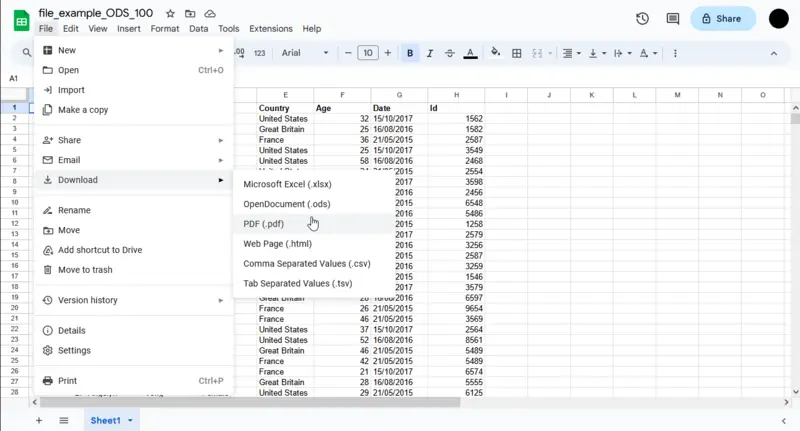Open horizontal align dropdown
Image resolution: width=800 pixels, height=431 pixels.
point(571,53)
